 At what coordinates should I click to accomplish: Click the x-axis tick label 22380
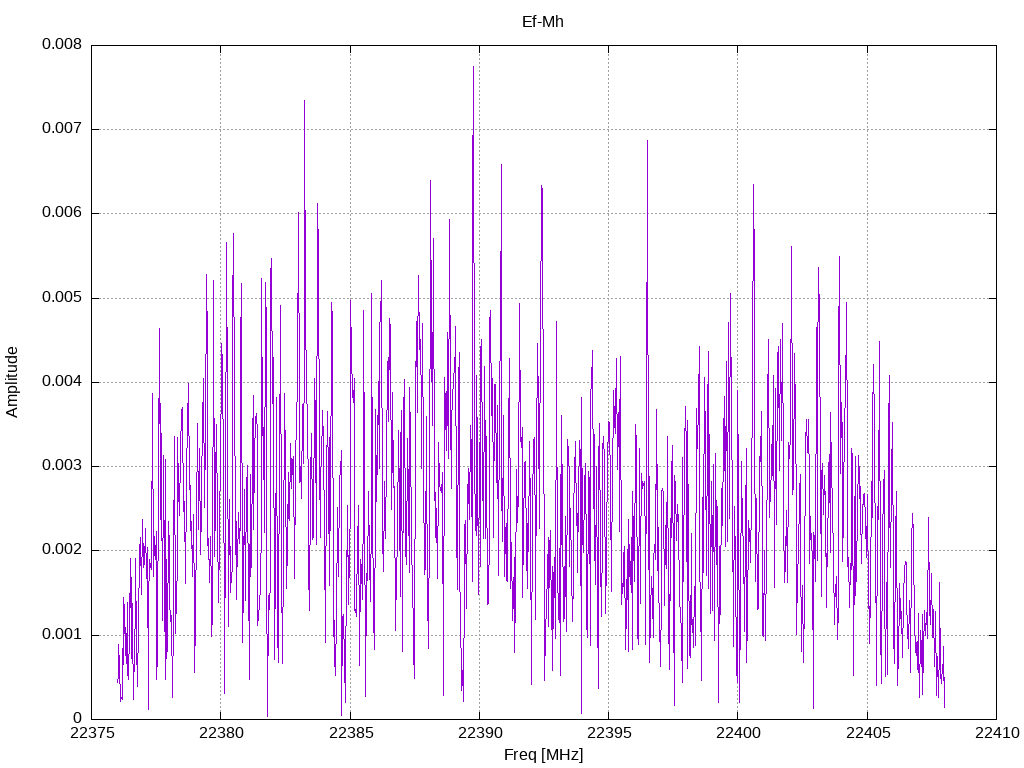tap(221, 733)
